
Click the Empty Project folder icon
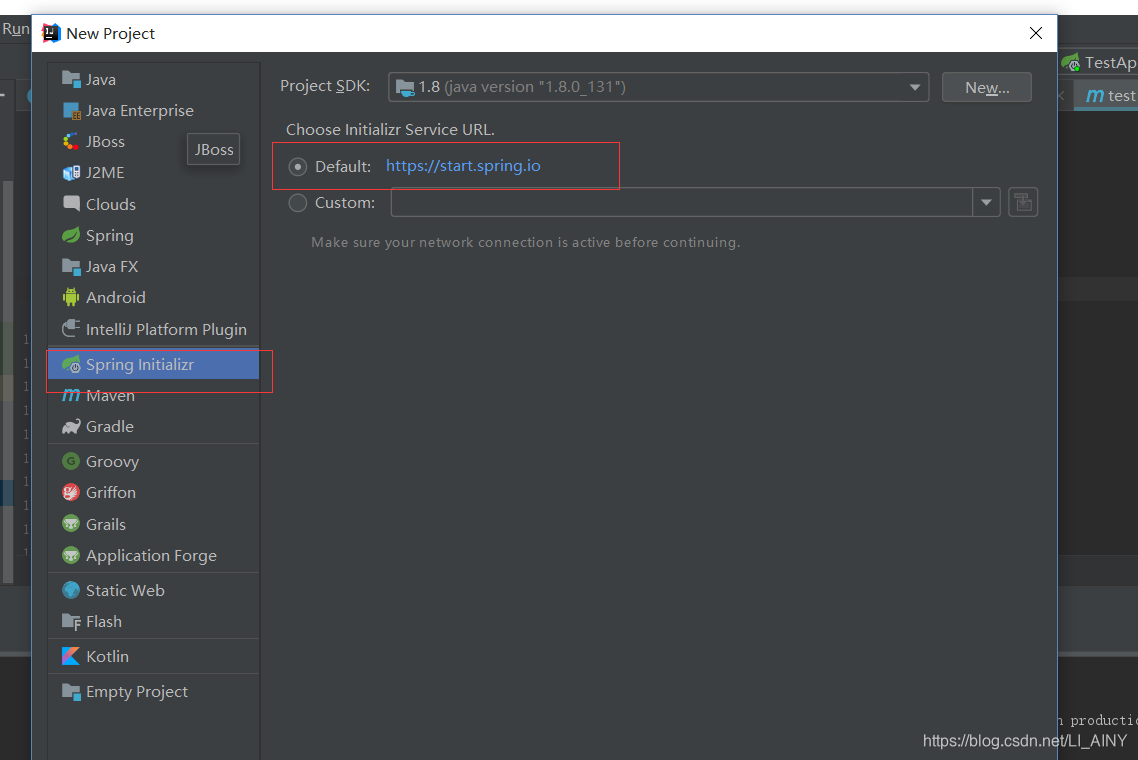[x=71, y=691]
